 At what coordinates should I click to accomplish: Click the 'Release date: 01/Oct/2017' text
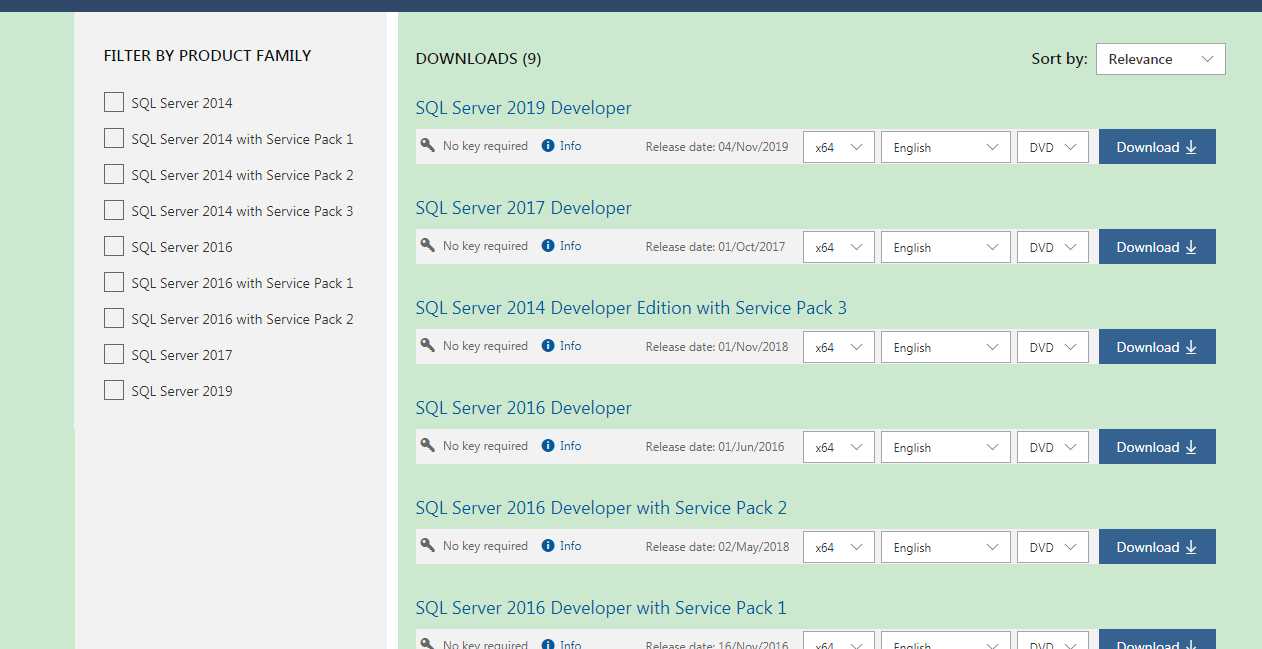[716, 247]
